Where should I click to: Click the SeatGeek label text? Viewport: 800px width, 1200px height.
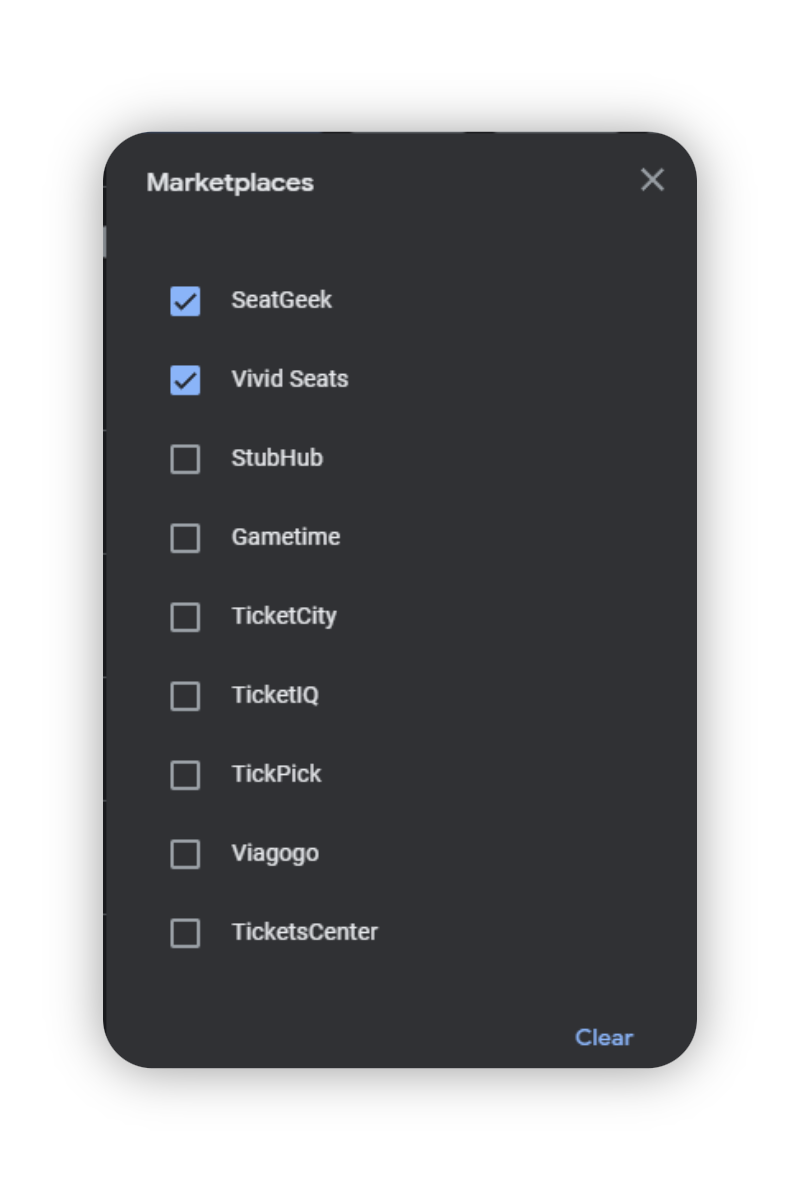click(x=283, y=300)
